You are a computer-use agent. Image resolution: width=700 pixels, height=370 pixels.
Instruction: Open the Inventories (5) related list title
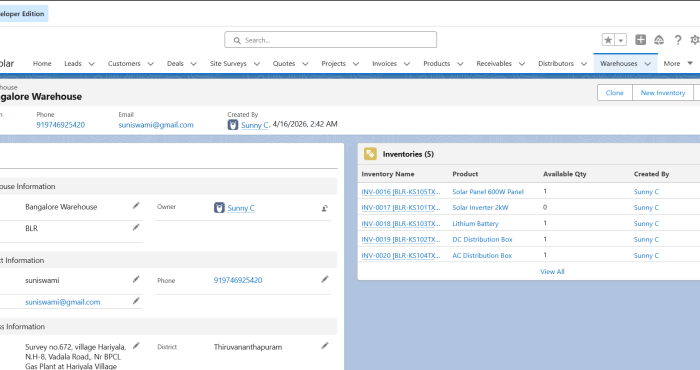click(x=408, y=154)
